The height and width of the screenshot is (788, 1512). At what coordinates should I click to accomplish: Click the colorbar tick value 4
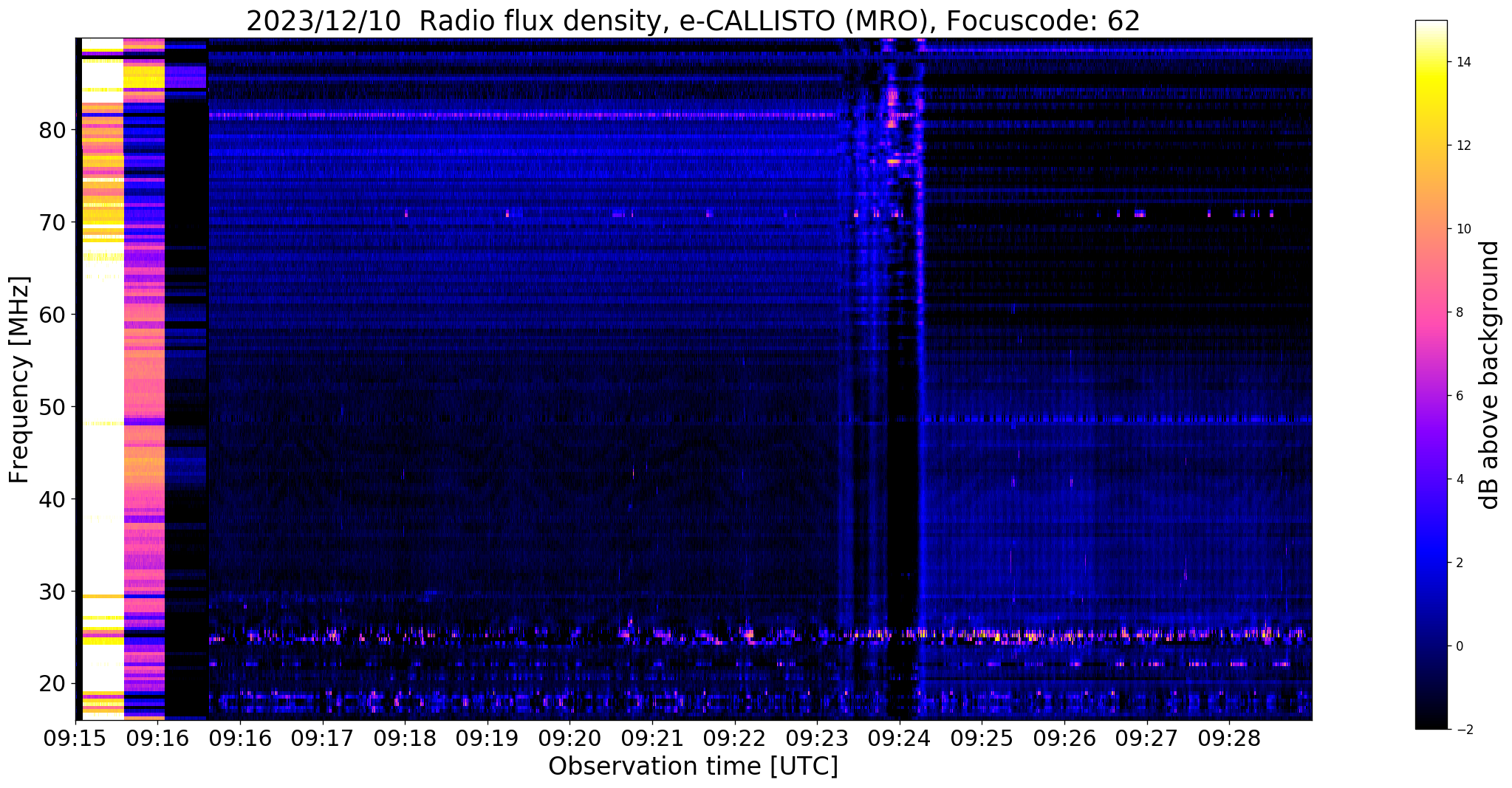(x=1459, y=479)
